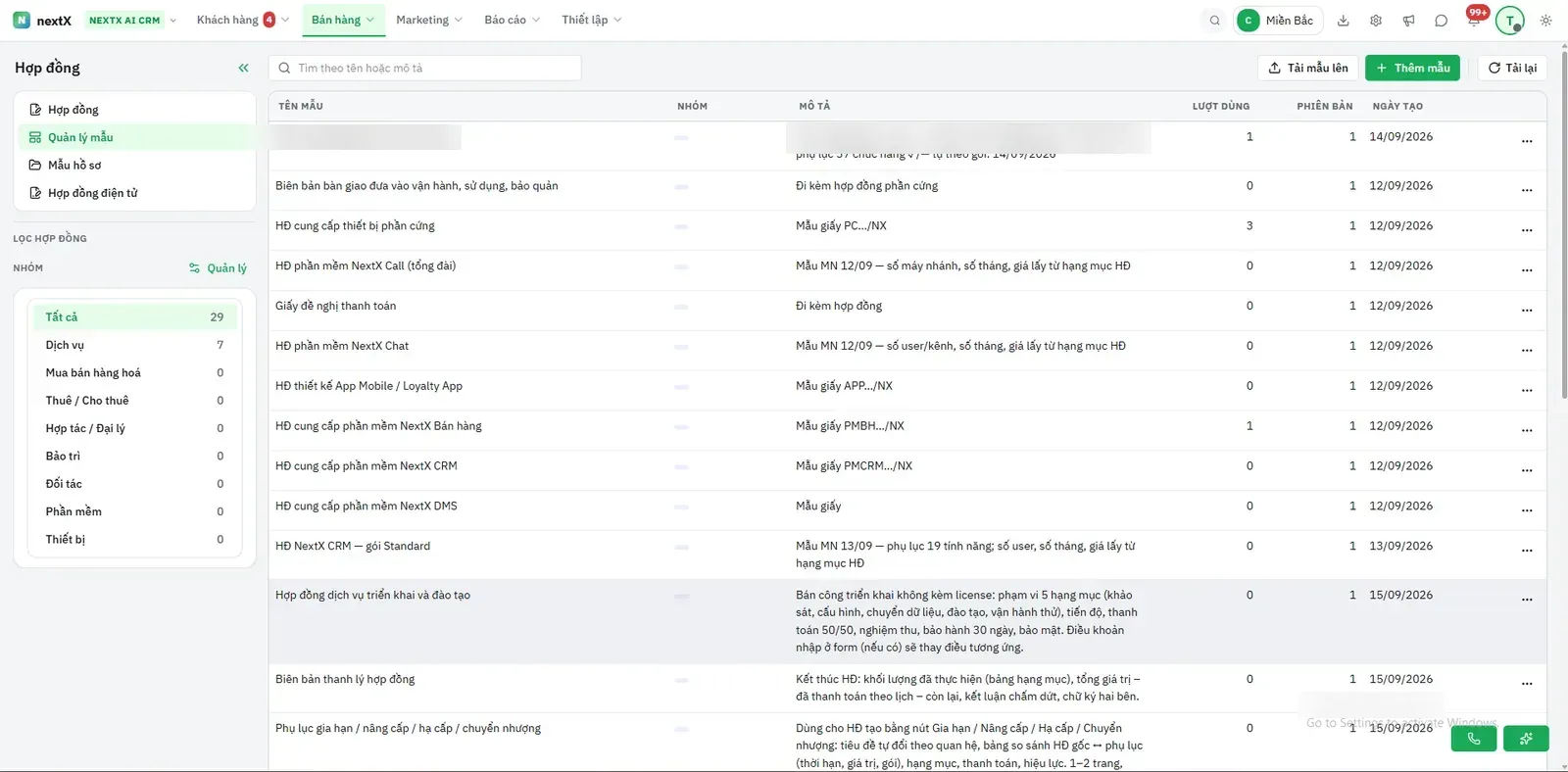Select the Miền Bắc region selector
This screenshot has width=1568, height=772.
pyautogui.click(x=1278, y=21)
